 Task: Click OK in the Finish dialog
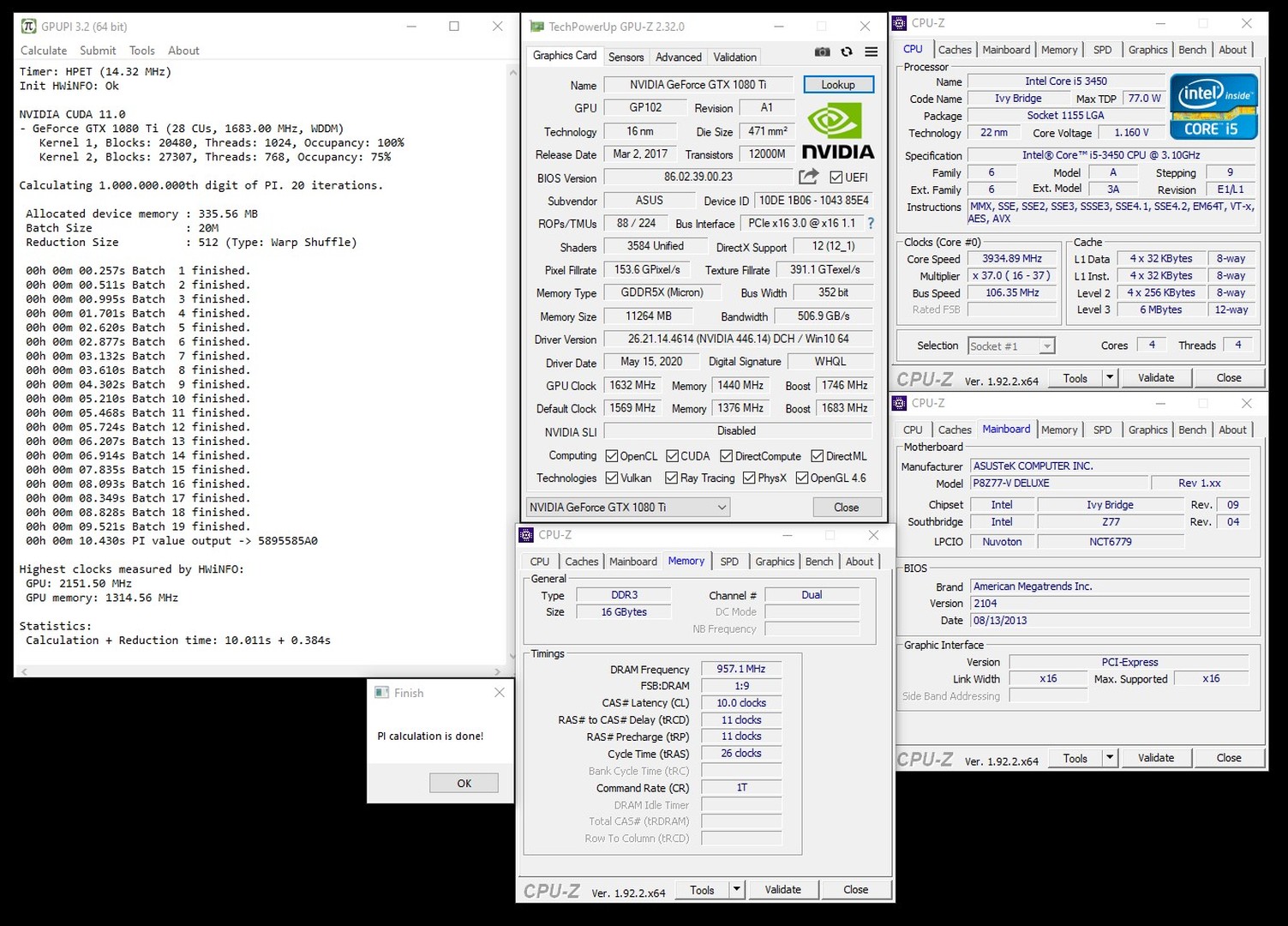coord(464,783)
